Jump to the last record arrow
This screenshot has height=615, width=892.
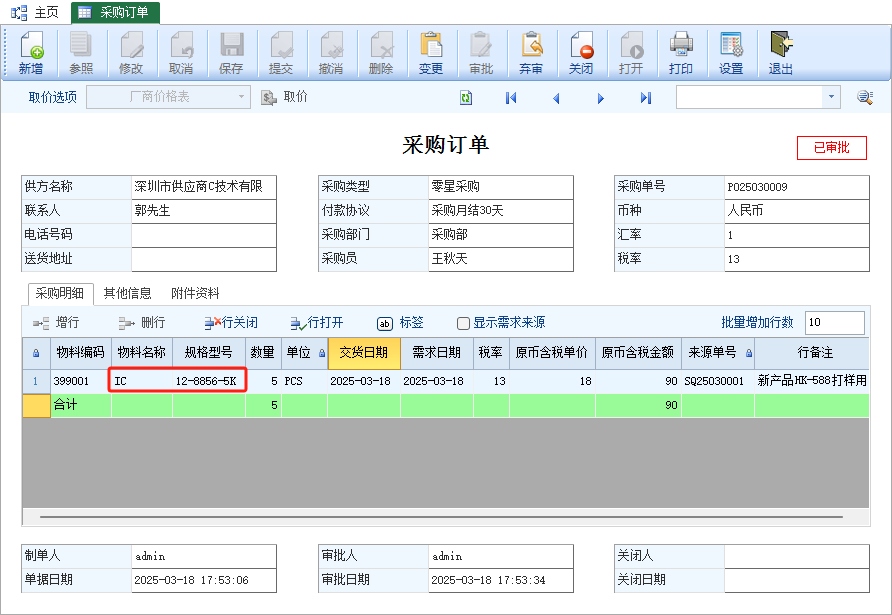pyautogui.click(x=645, y=98)
